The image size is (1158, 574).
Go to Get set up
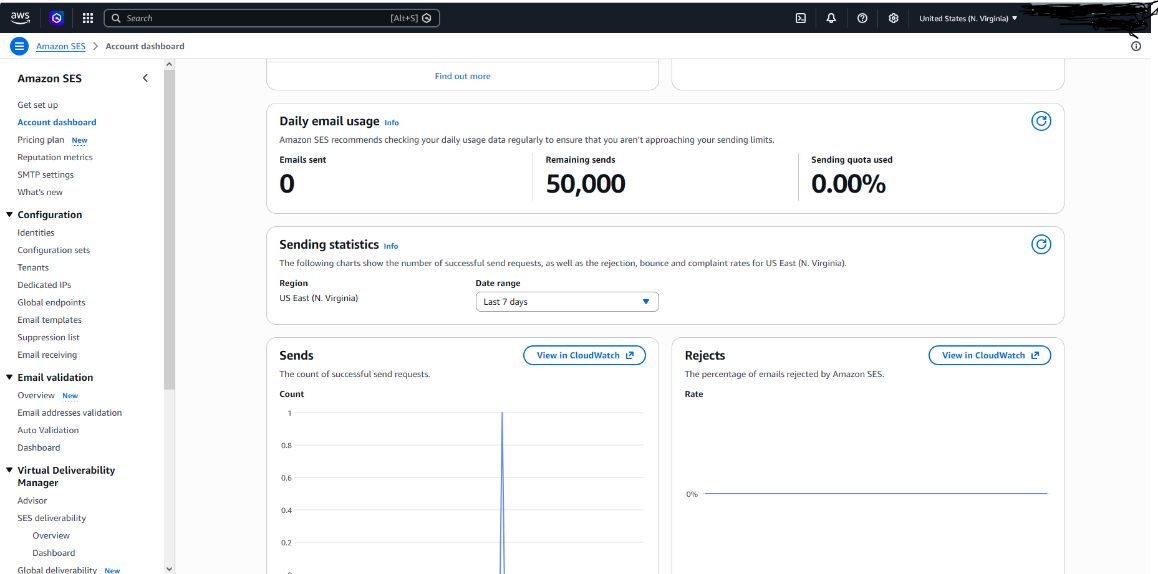(38, 105)
